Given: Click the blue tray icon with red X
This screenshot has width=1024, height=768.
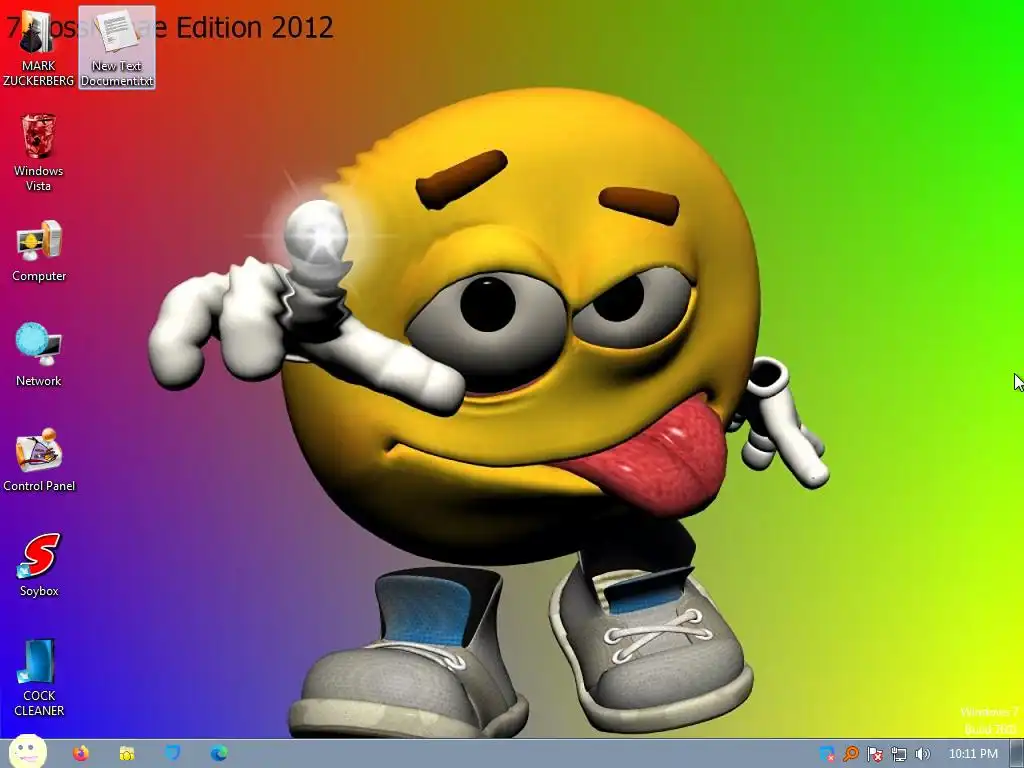Looking at the screenshot, I should (827, 754).
